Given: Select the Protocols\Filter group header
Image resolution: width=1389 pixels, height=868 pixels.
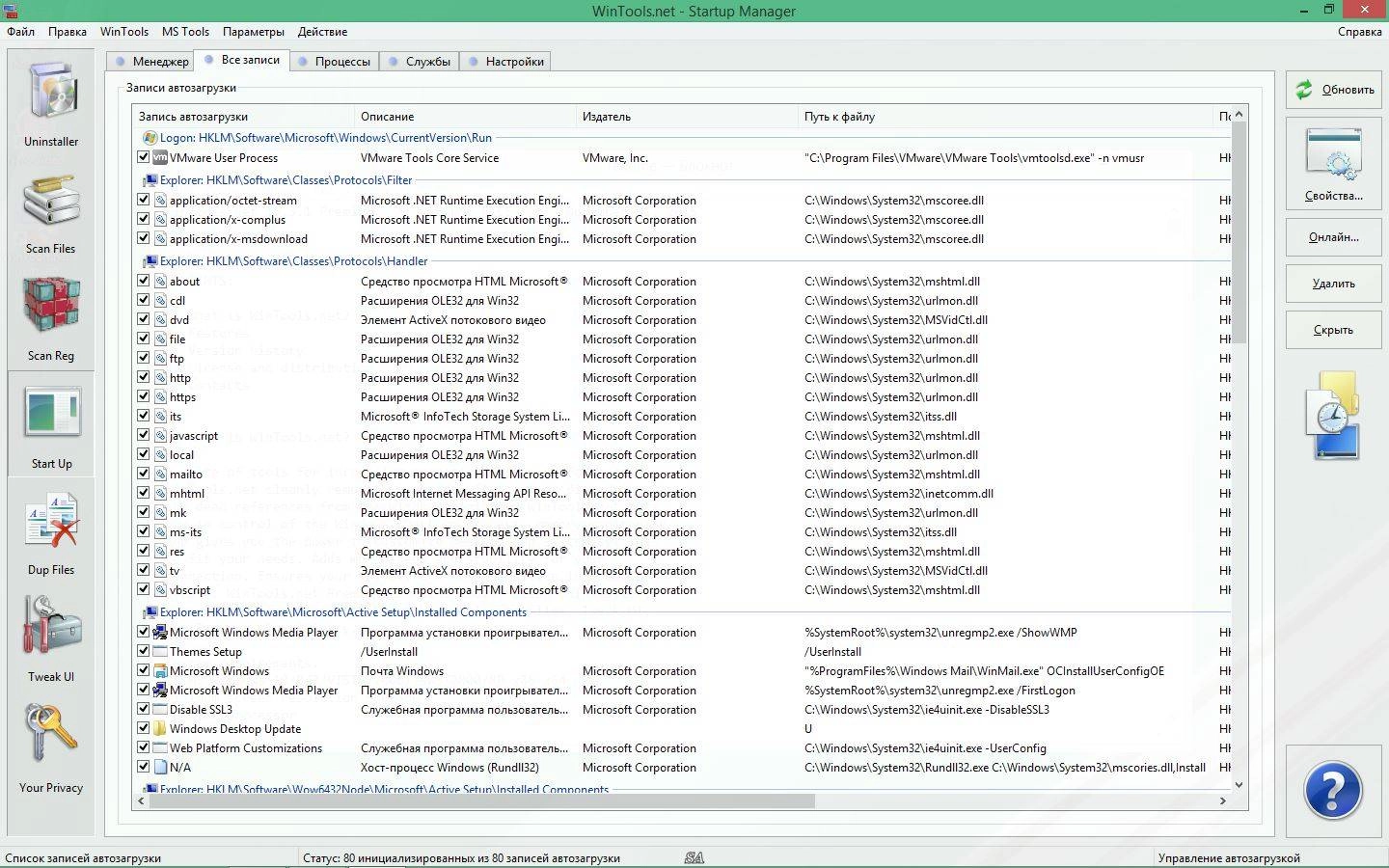Looking at the screenshot, I should (286, 180).
